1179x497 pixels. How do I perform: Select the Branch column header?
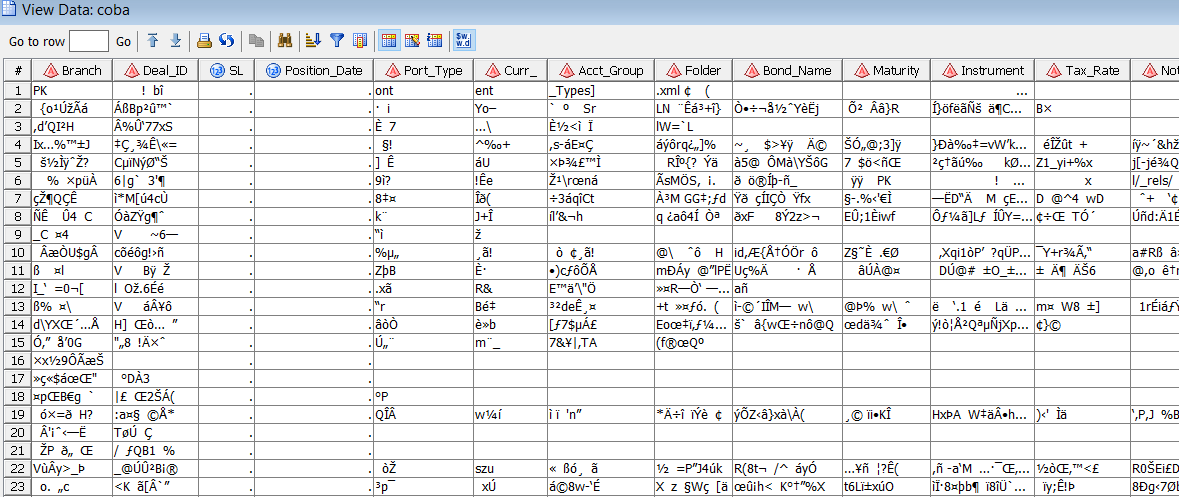[x=72, y=71]
